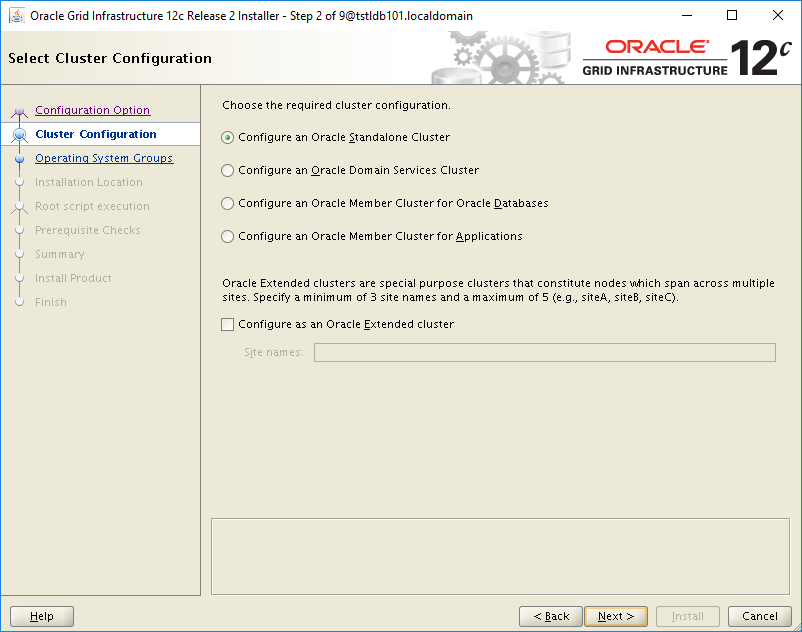Enable Configure as an Oracle Extended cluster
Image resolution: width=802 pixels, height=632 pixels.
pos(227,324)
